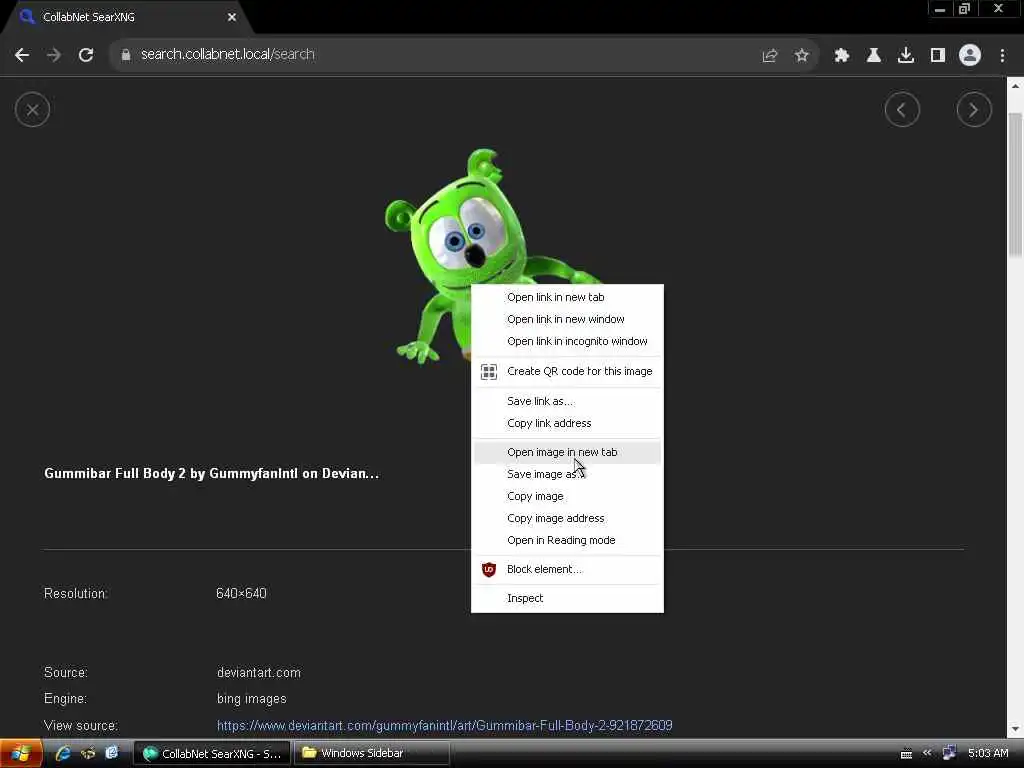Choose Copy image from context menu
The image size is (1024, 768).
point(567,496)
